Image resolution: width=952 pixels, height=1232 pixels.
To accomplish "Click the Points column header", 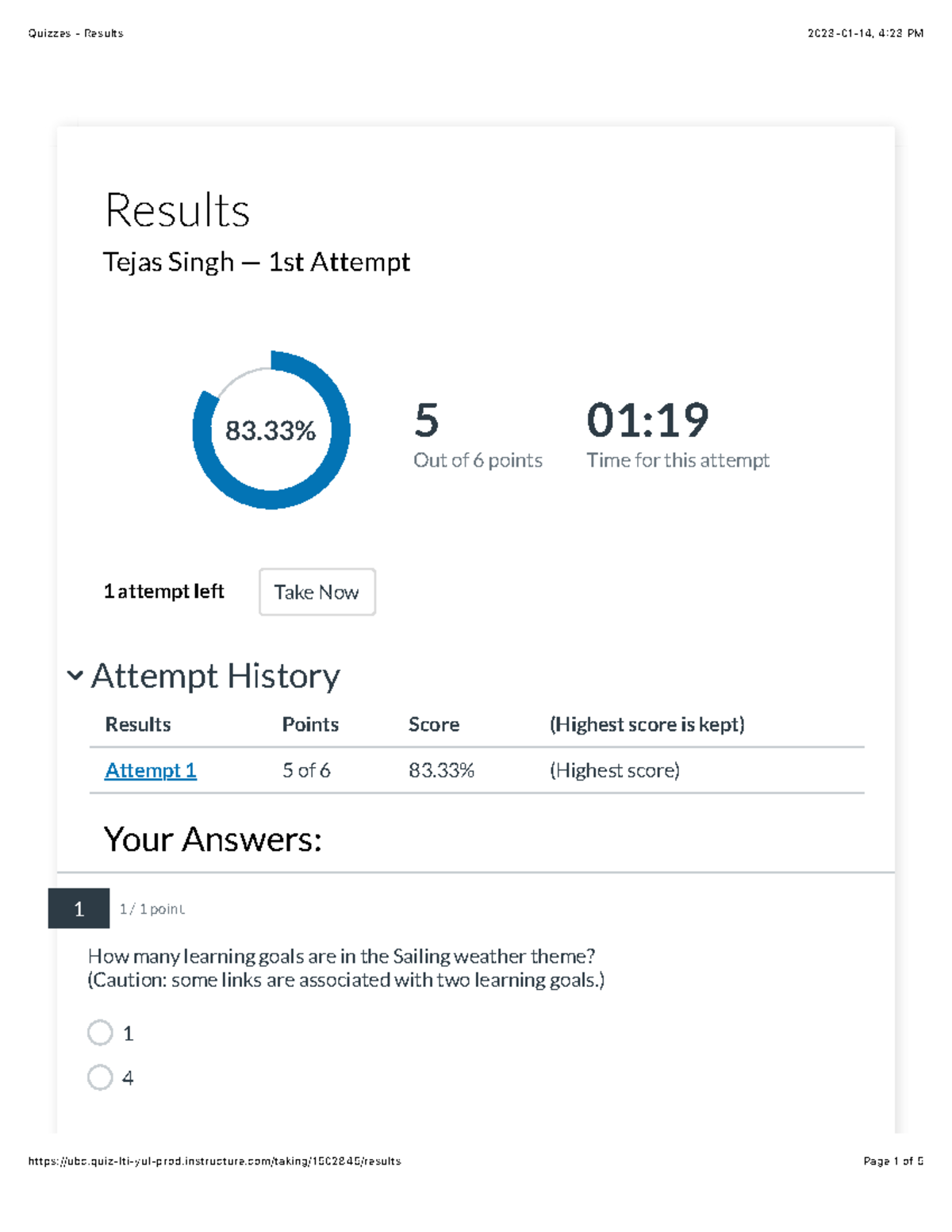I will point(309,724).
